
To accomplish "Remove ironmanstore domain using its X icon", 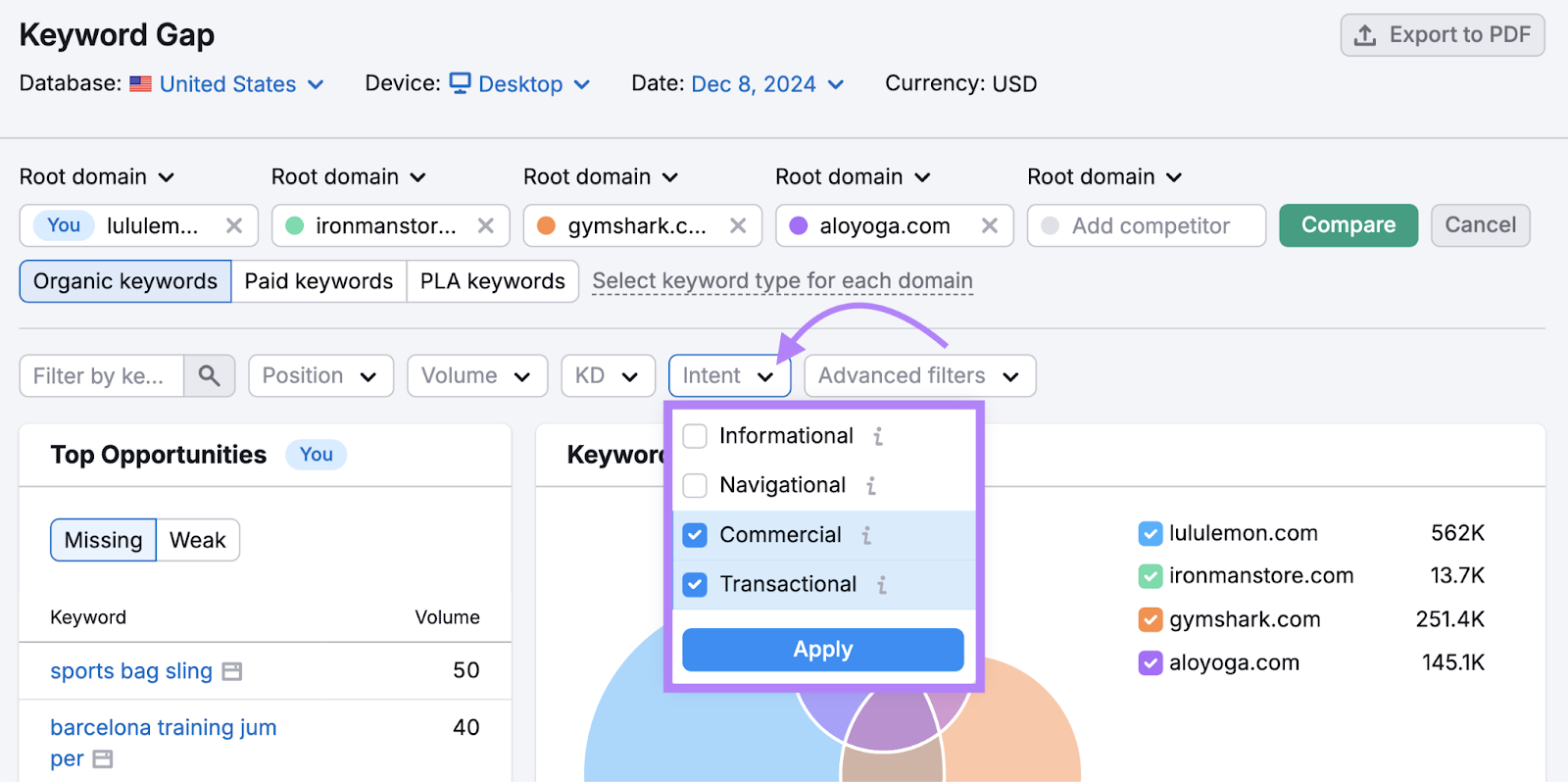I will (x=486, y=225).
